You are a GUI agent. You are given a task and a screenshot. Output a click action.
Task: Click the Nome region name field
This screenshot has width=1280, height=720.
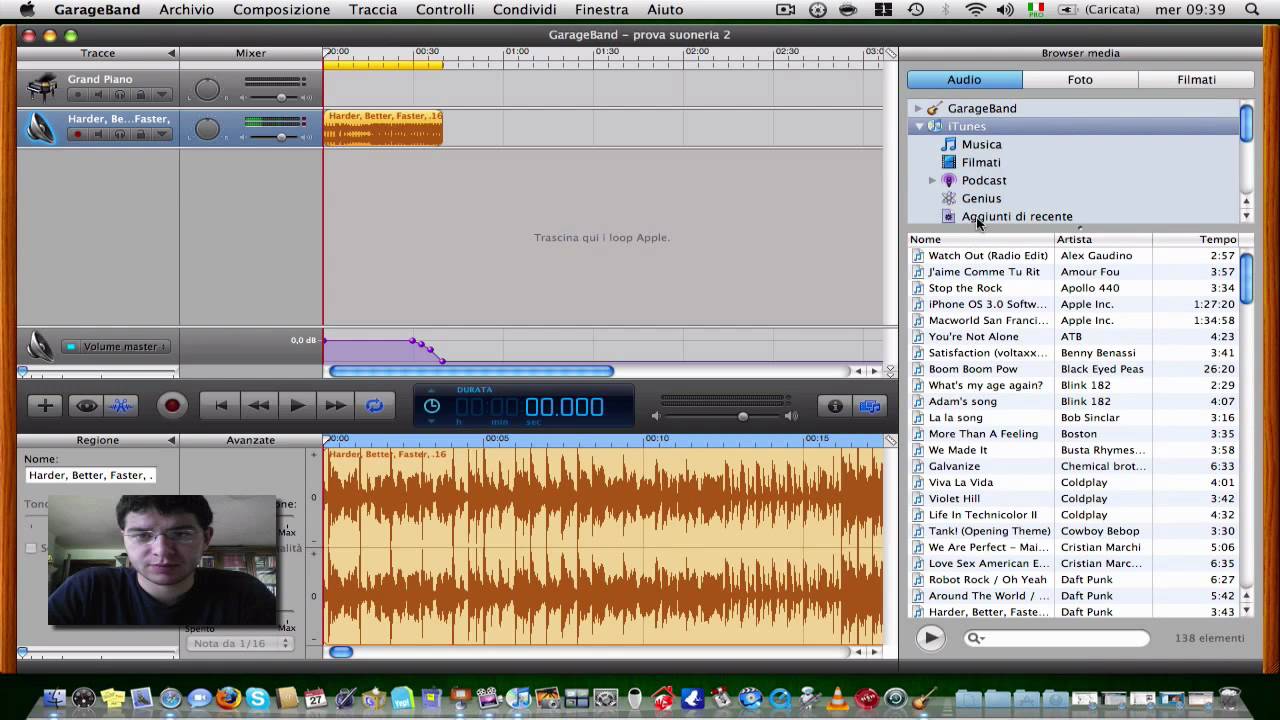90,475
